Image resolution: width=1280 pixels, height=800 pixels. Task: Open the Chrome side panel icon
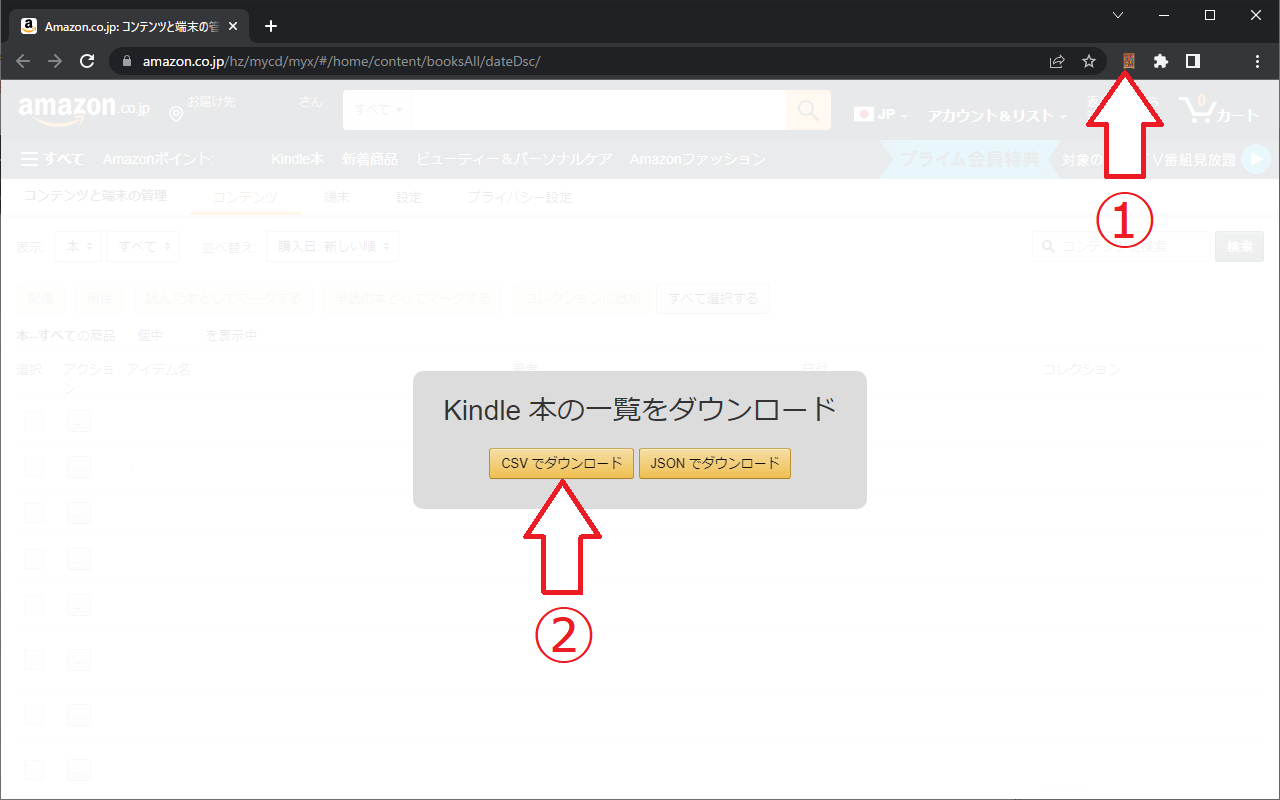pos(1192,61)
